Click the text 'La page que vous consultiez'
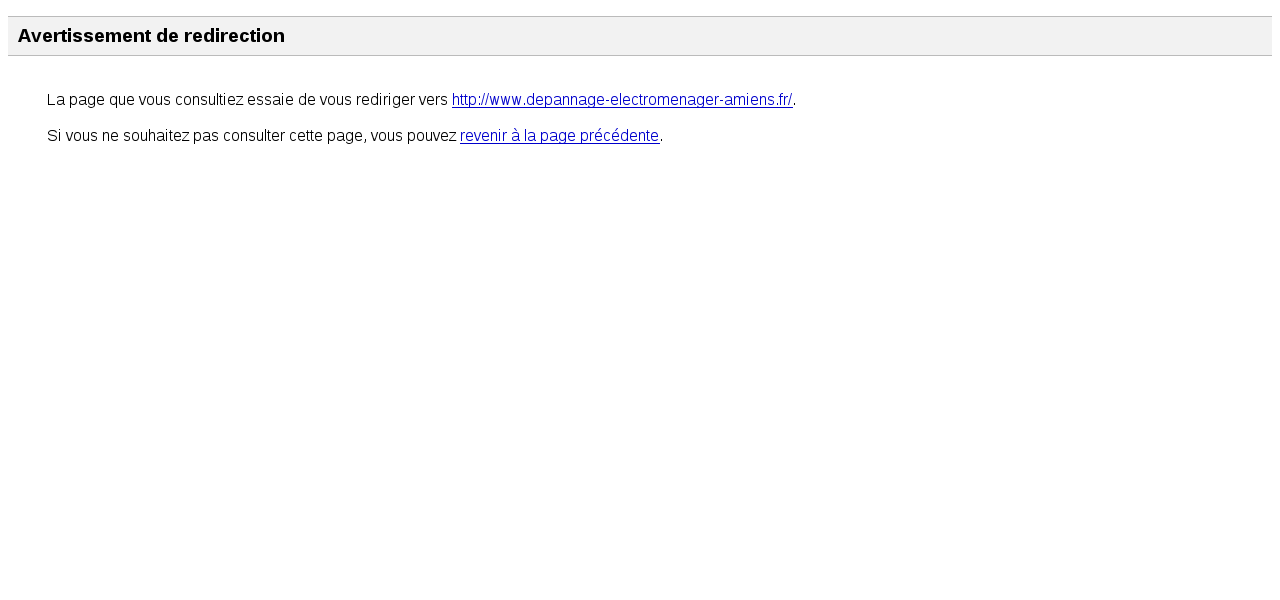The height and width of the screenshot is (600, 1280). [145, 100]
